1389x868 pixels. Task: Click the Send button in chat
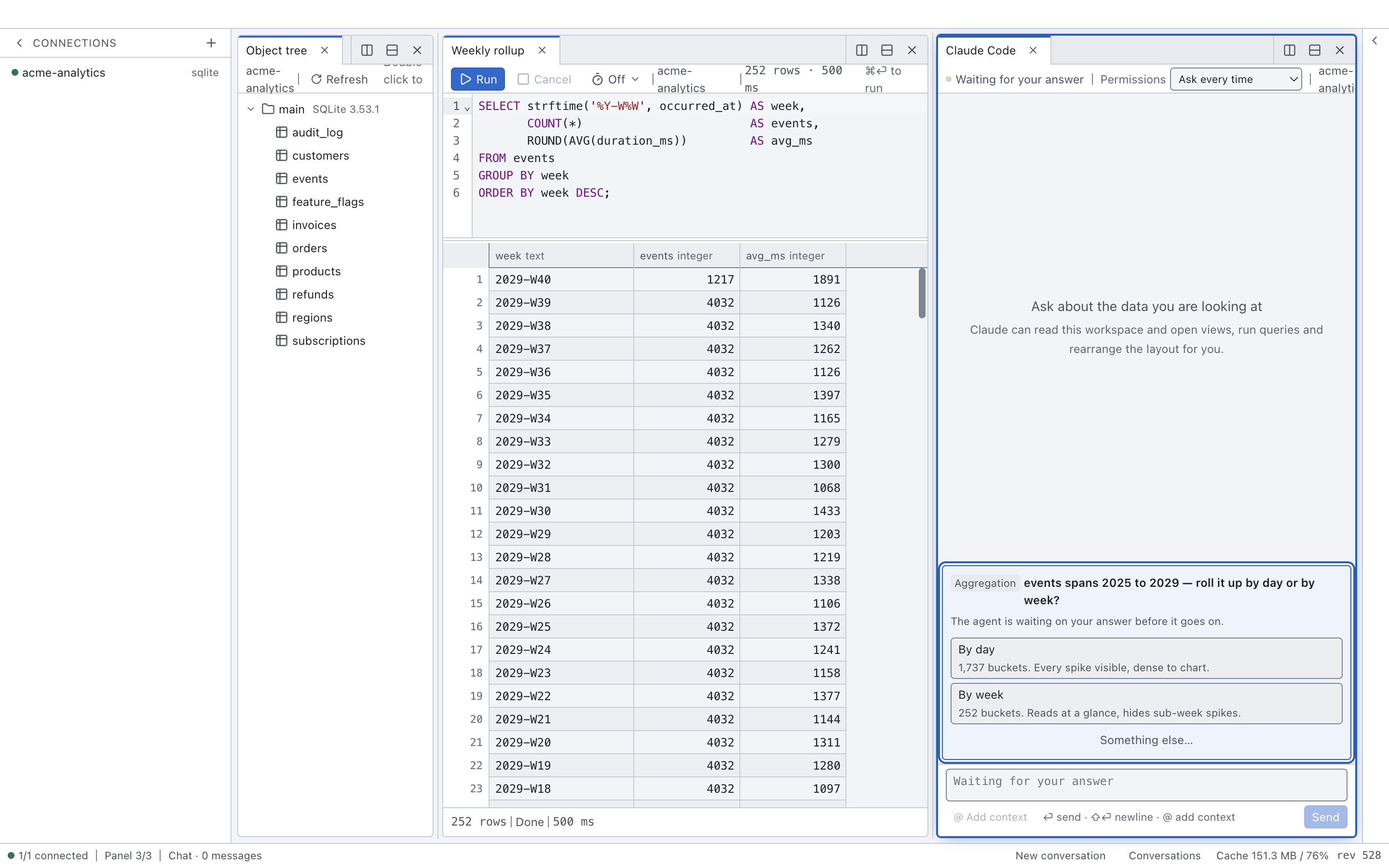(1325, 817)
